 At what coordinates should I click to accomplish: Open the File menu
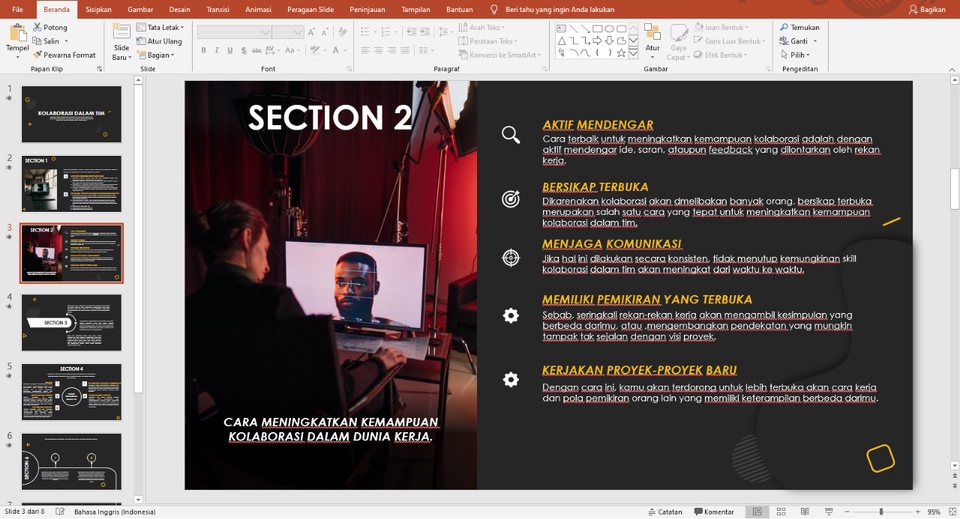coord(18,9)
